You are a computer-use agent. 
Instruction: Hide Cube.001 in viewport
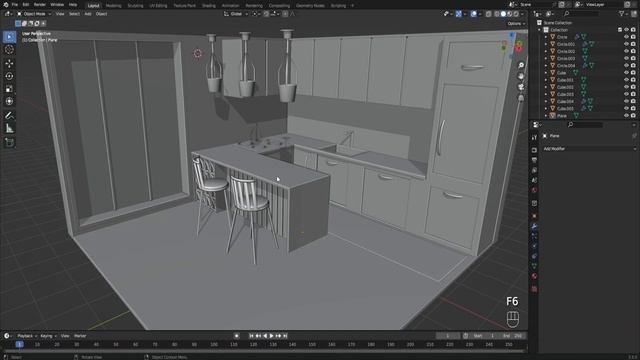point(626,80)
